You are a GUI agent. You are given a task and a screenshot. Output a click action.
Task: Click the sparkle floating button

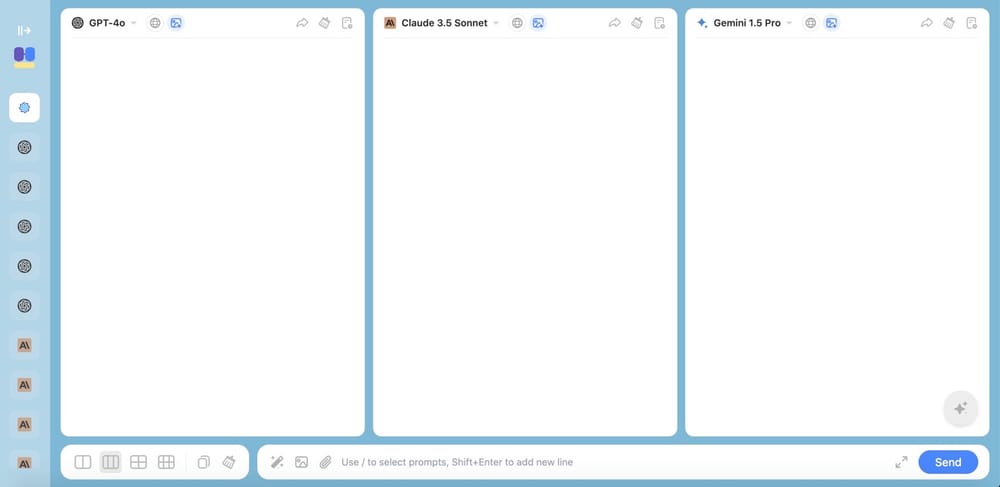(x=960, y=408)
